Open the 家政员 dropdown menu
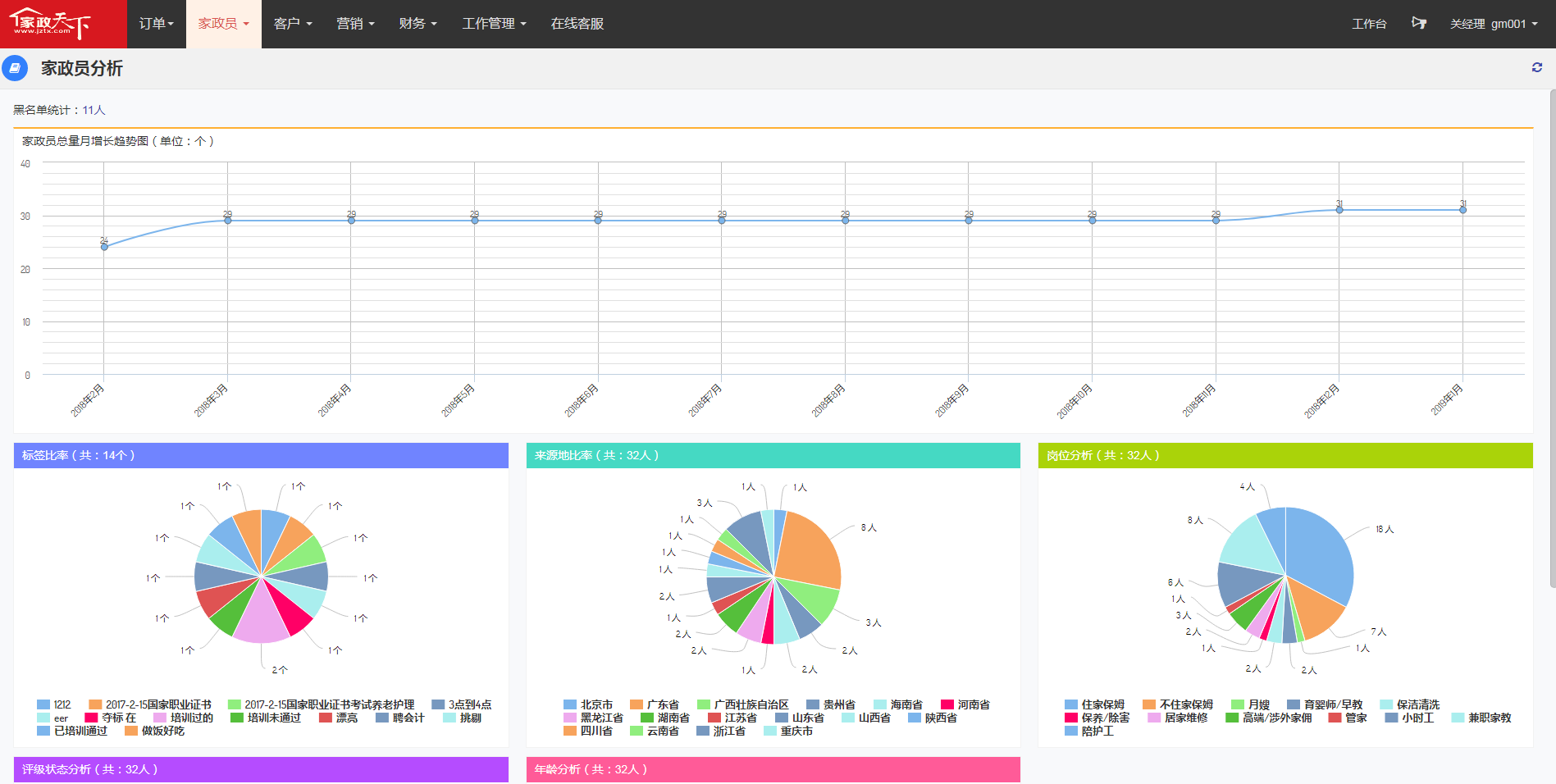This screenshot has height=784, width=1556. coord(224,24)
